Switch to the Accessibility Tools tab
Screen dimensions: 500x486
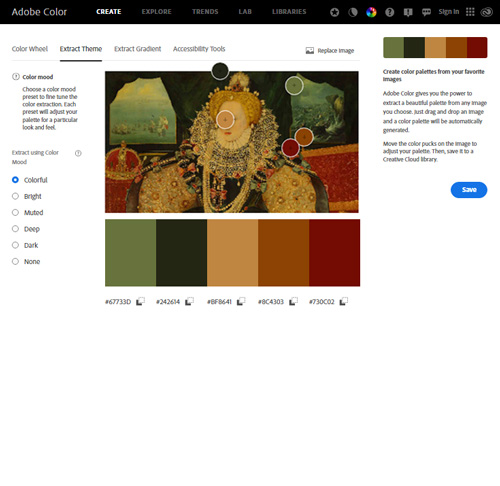199,49
